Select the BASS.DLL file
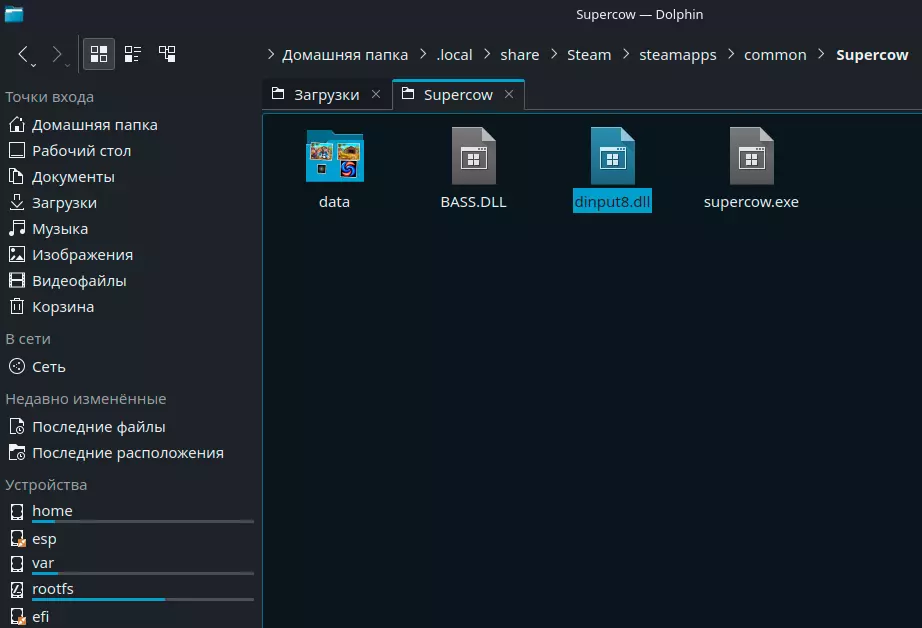 click(x=473, y=158)
